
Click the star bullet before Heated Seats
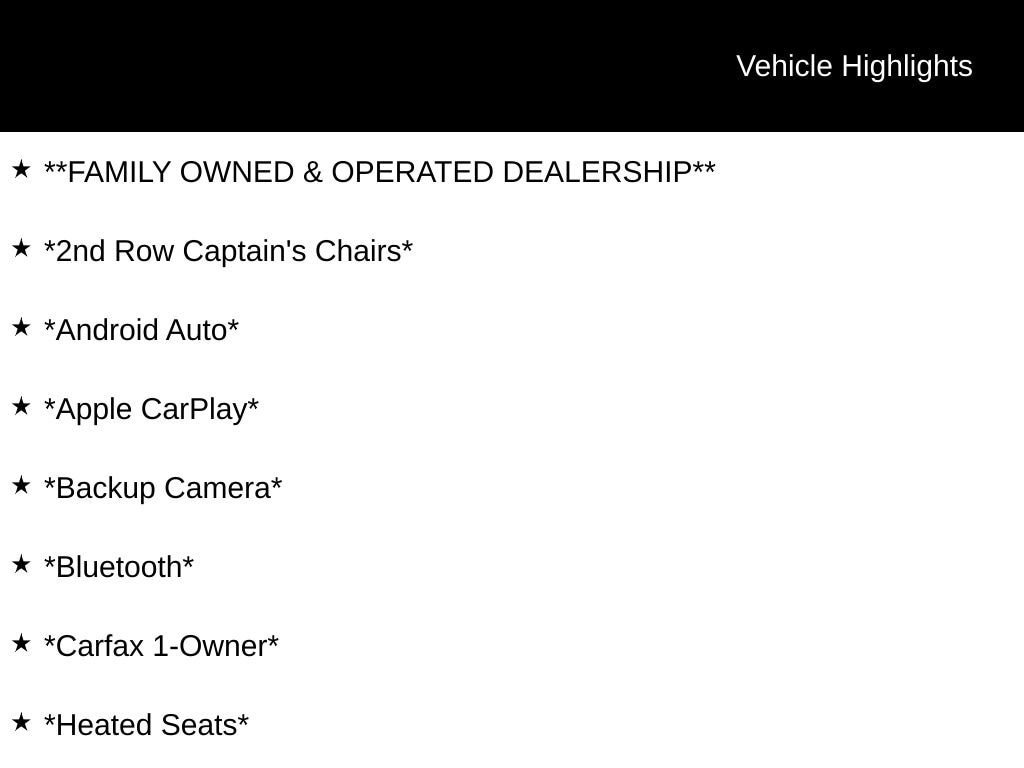pos(21,723)
